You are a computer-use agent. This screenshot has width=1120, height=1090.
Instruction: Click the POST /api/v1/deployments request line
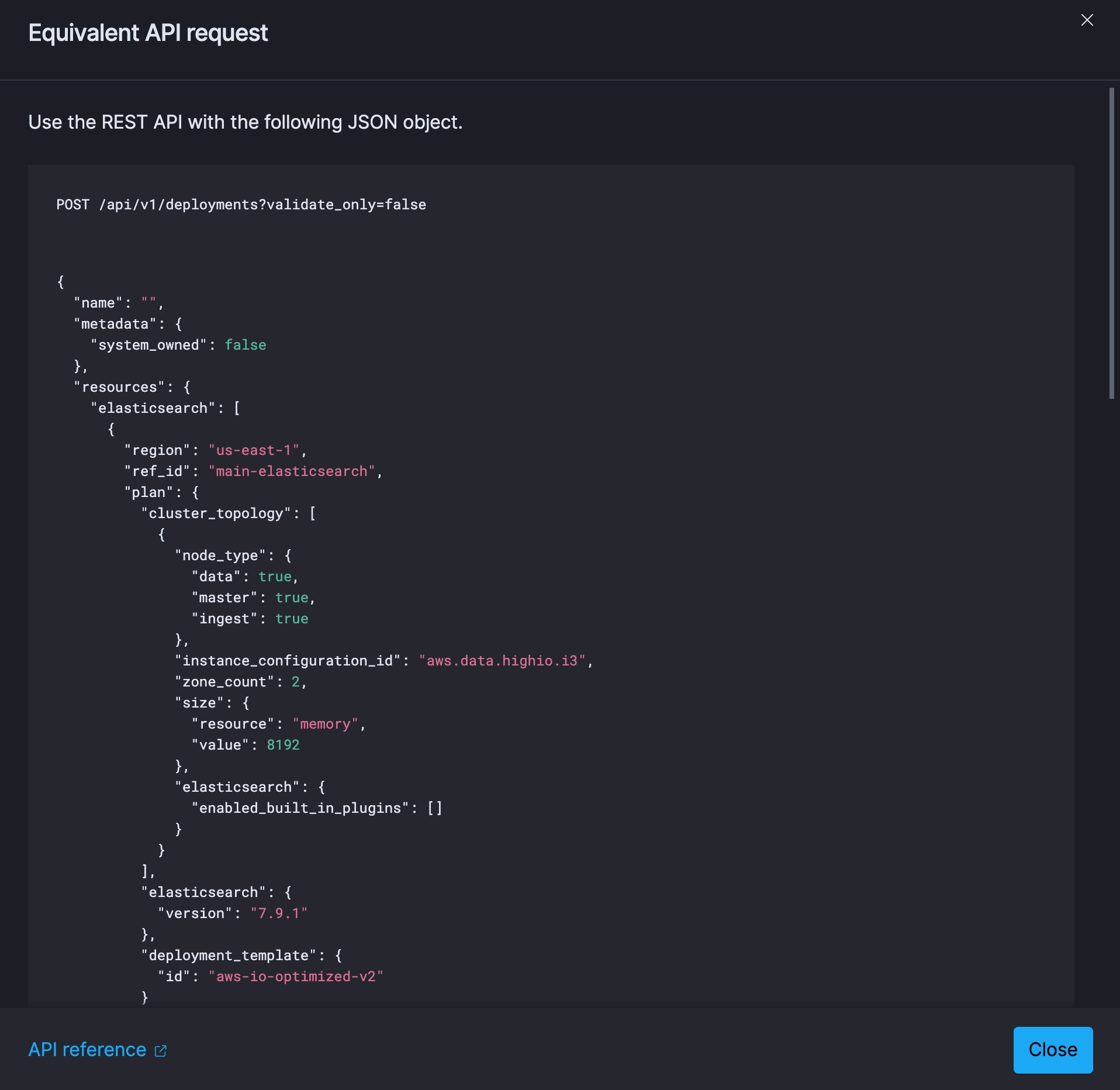coord(241,205)
